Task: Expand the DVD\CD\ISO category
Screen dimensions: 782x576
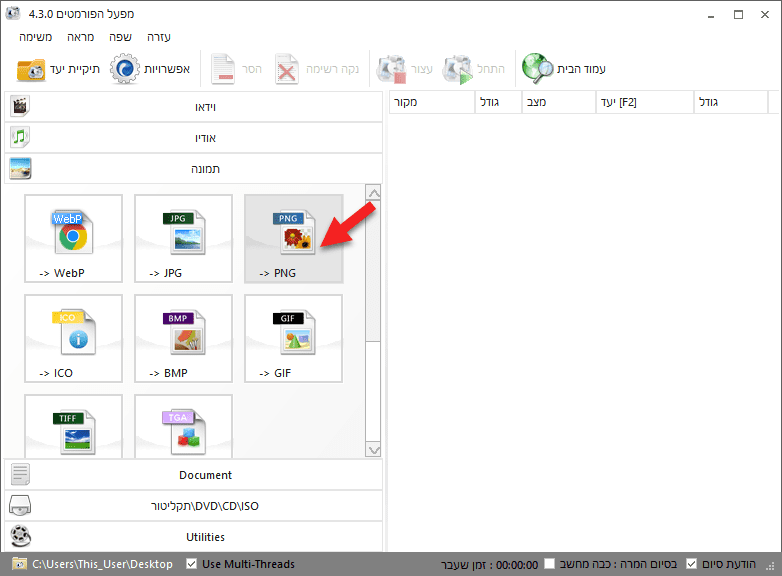Action: tap(194, 506)
